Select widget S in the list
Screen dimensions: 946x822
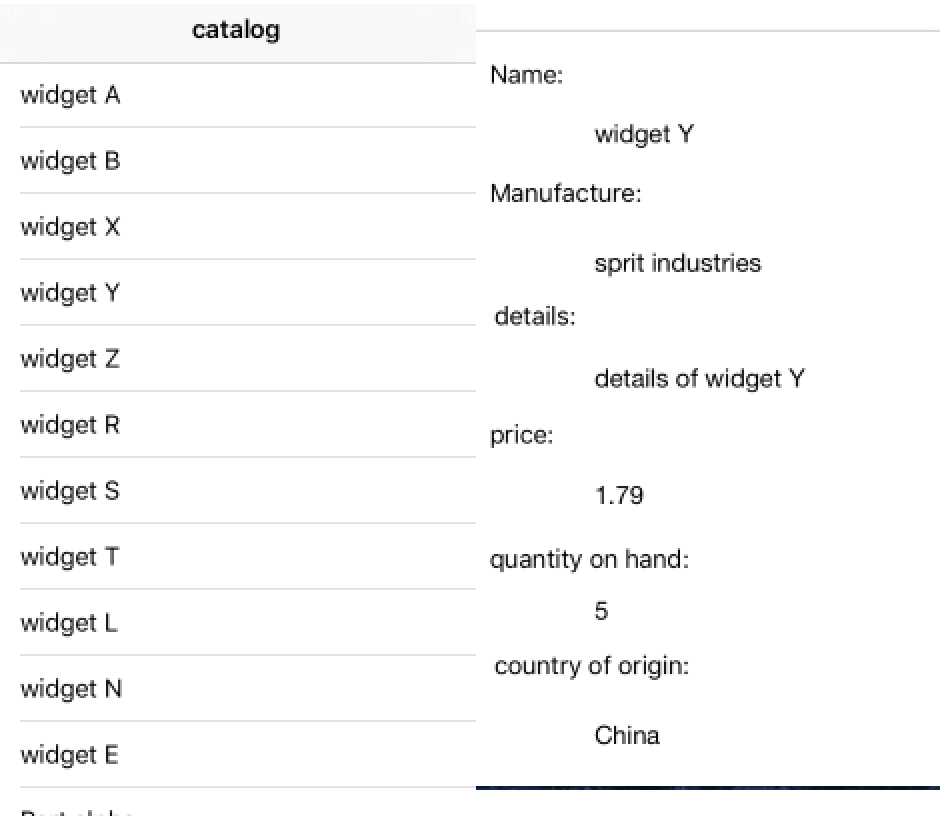pos(238,491)
